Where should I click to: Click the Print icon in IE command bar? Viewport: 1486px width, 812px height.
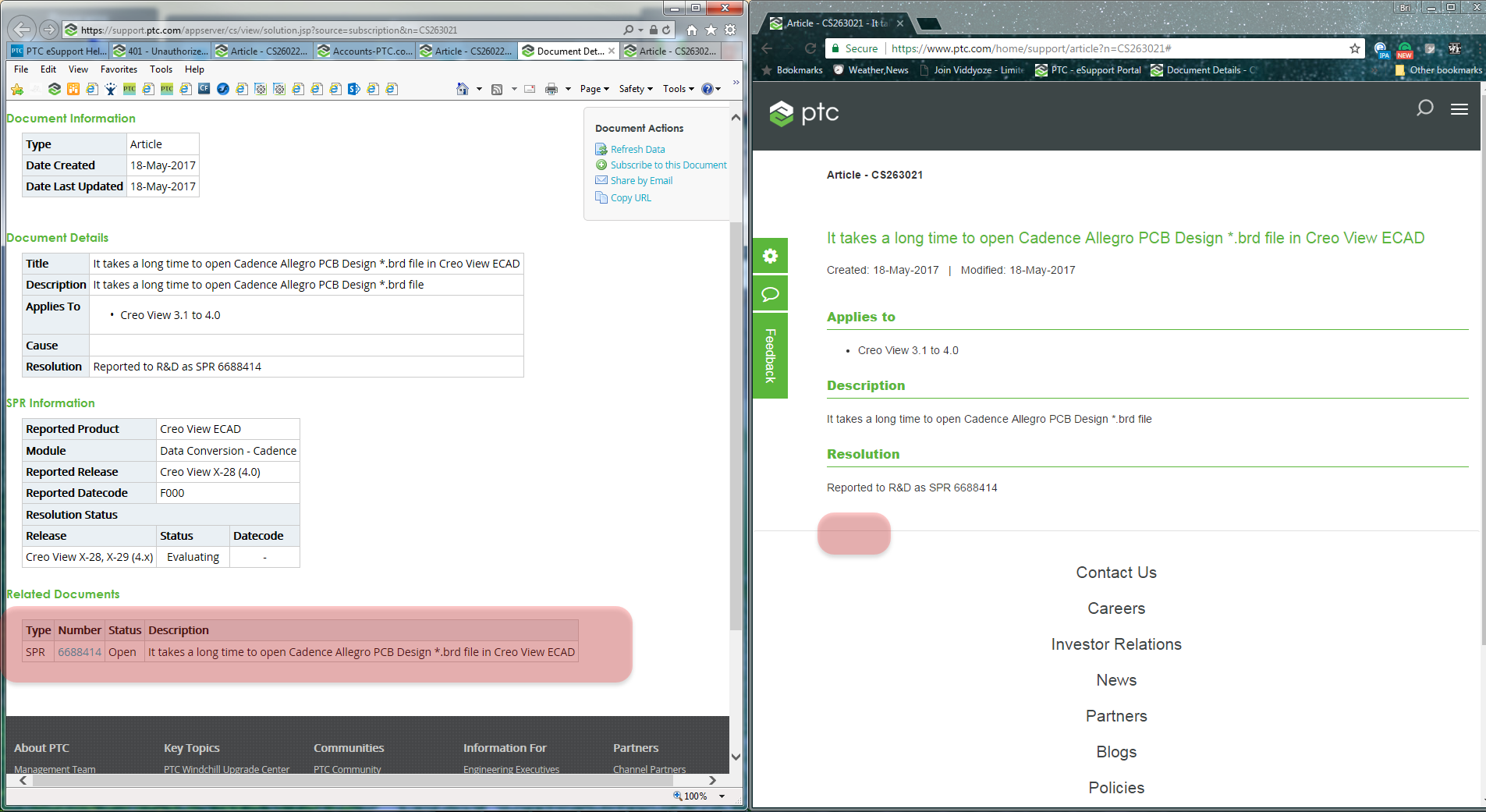[551, 89]
